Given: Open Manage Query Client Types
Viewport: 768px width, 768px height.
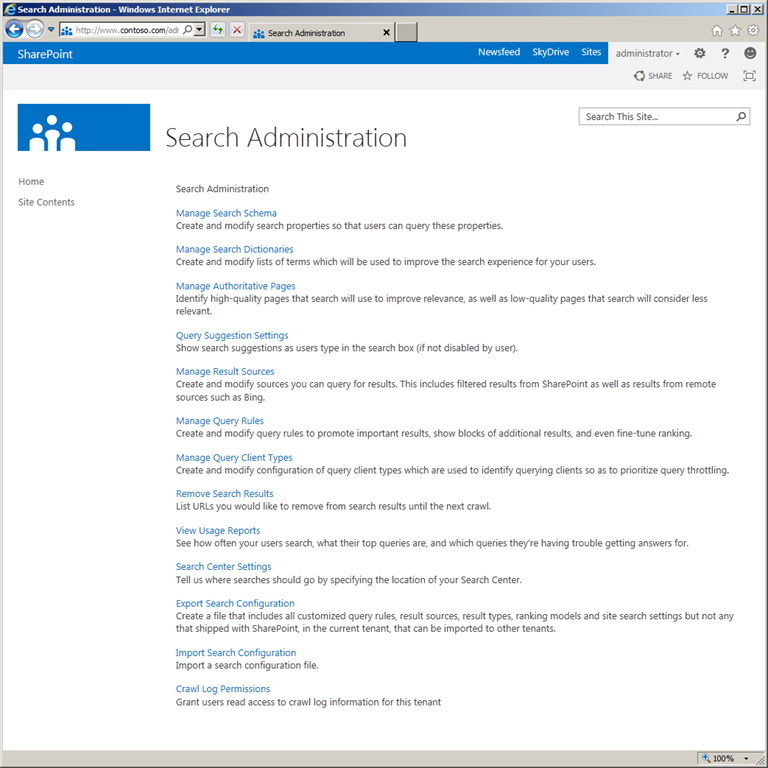Looking at the screenshot, I should [x=234, y=457].
